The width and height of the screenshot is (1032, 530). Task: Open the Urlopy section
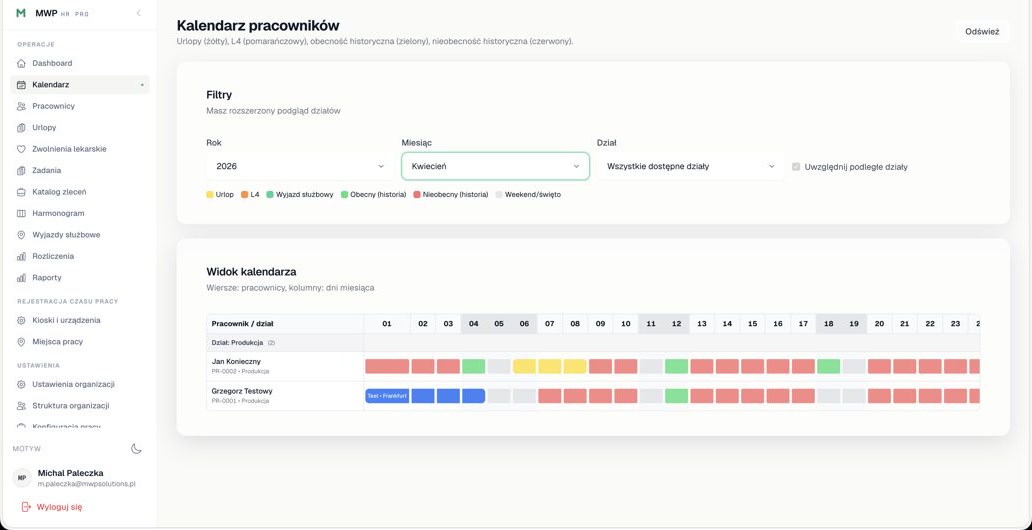(80, 128)
